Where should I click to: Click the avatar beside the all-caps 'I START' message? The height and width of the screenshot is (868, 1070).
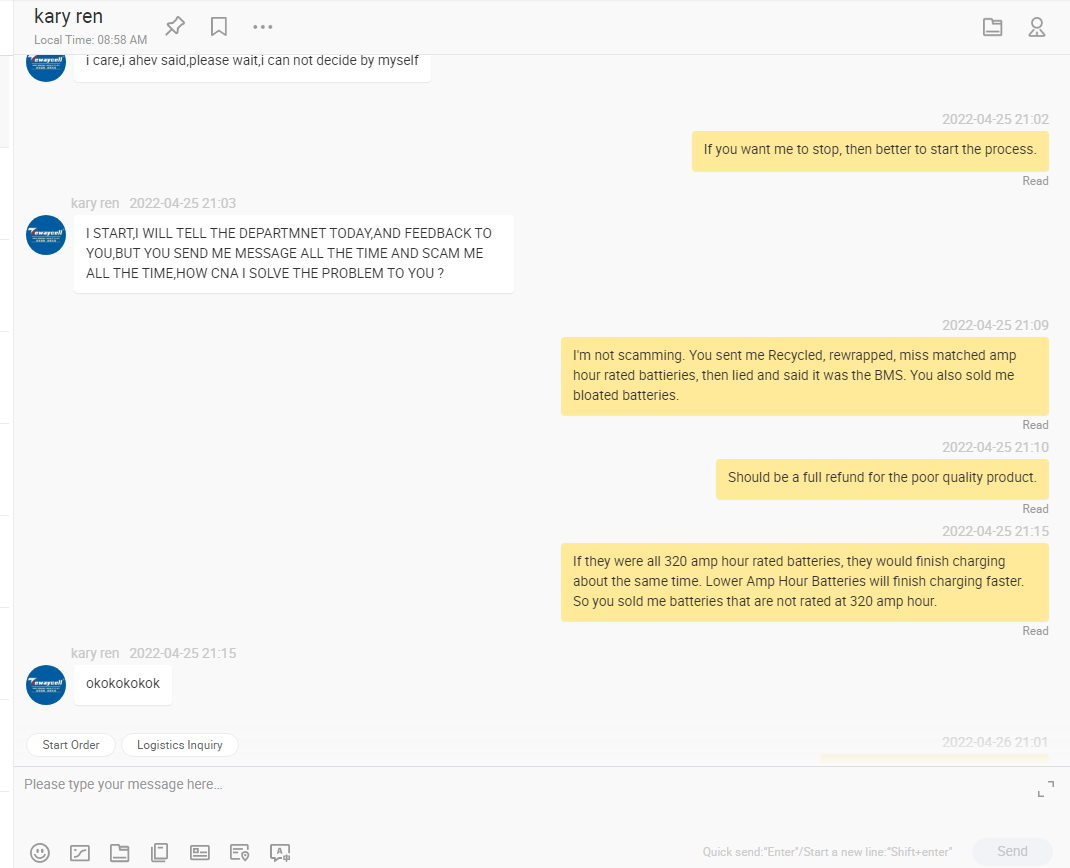coord(46,235)
